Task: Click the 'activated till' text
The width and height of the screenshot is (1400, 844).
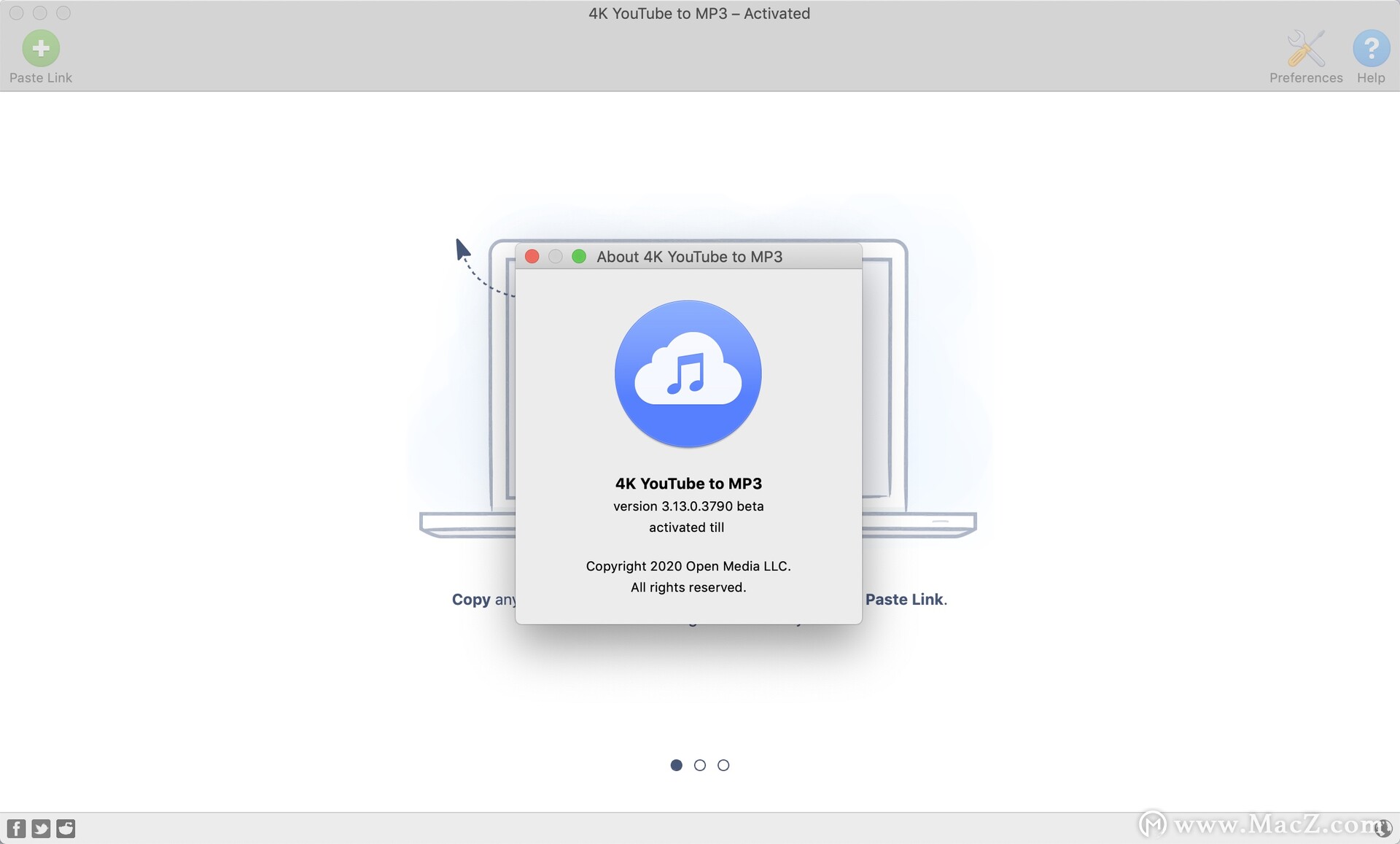Action: pos(687,527)
